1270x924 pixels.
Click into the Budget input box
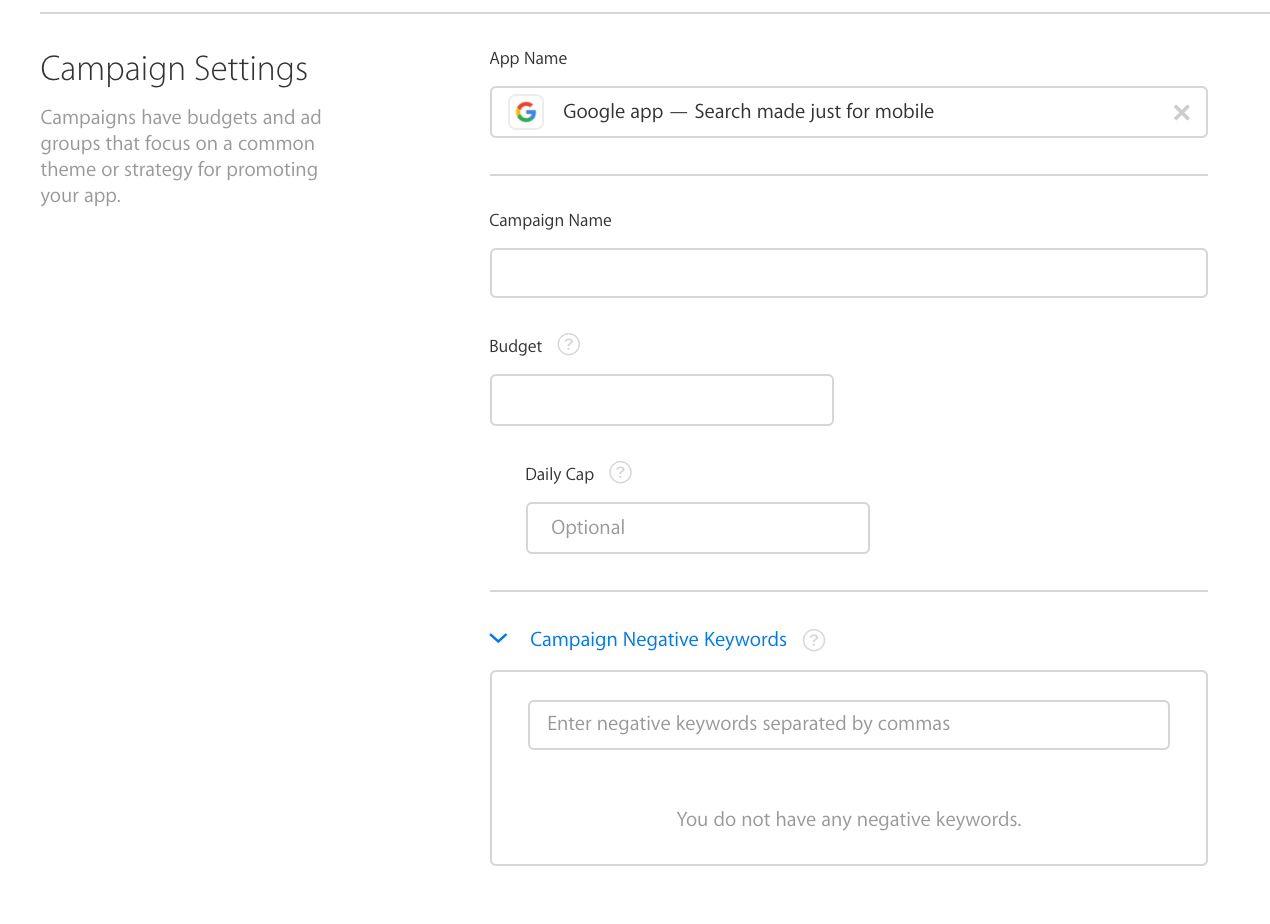(x=661, y=400)
